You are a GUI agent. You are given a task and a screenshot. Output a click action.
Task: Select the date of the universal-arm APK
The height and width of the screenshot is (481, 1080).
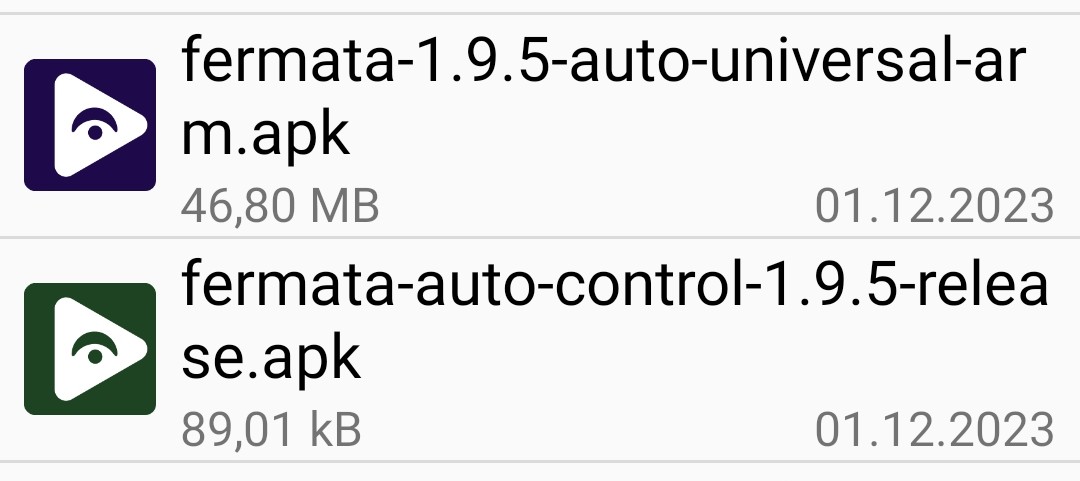tap(935, 205)
